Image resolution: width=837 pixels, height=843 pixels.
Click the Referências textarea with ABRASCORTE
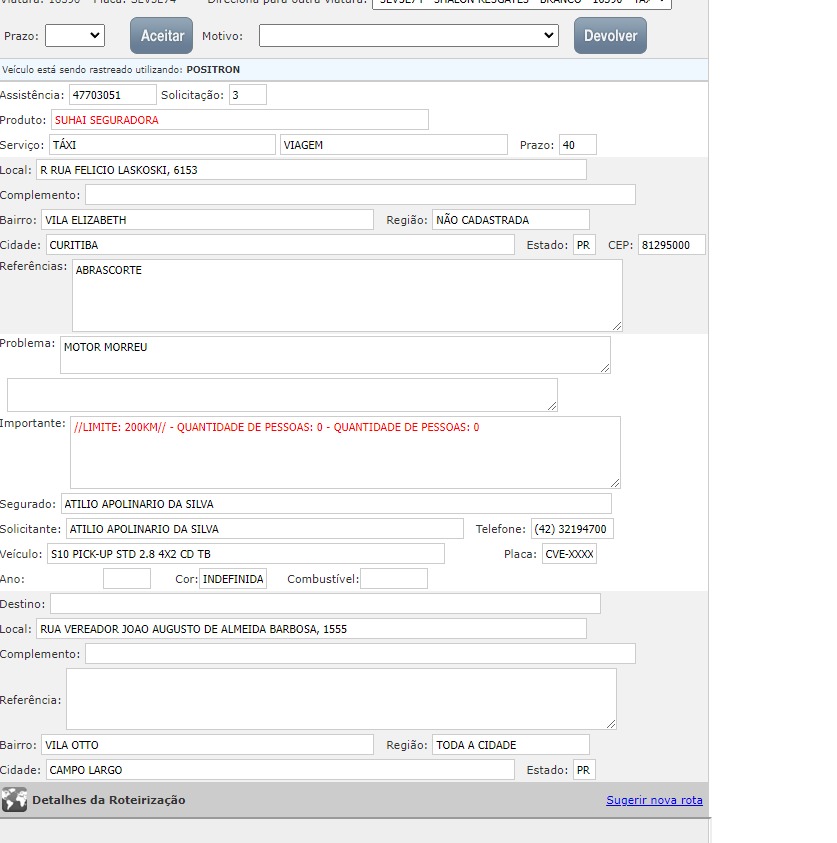347,296
